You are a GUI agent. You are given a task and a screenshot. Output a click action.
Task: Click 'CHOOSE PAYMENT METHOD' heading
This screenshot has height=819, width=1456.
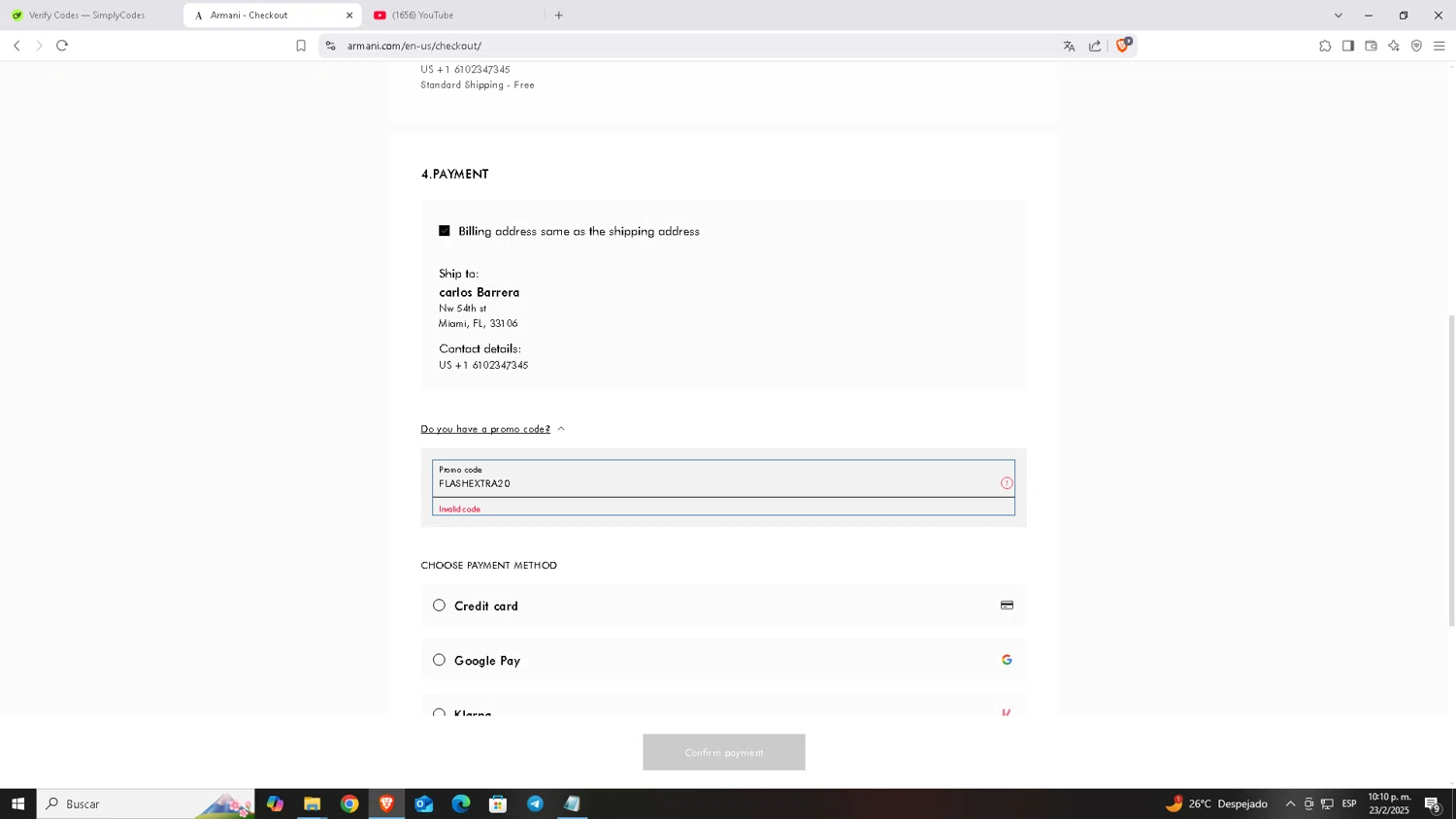click(489, 565)
